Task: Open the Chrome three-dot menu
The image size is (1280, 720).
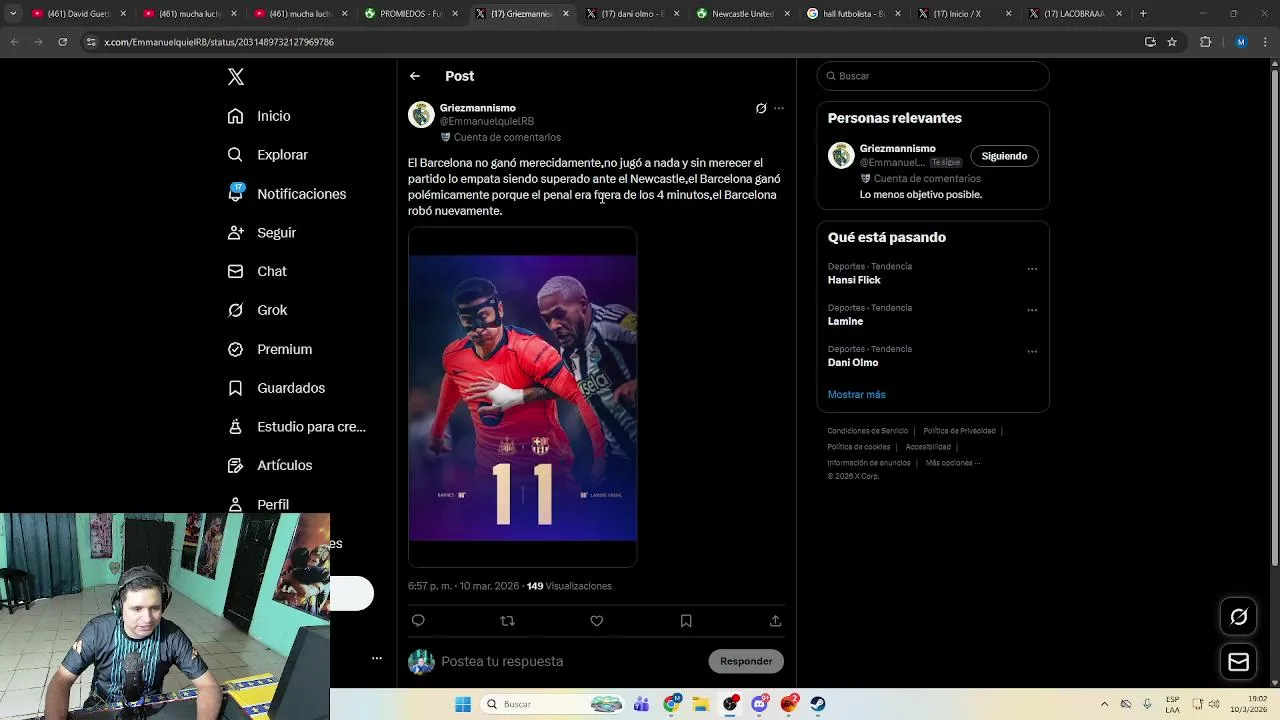Action: pos(1265,42)
